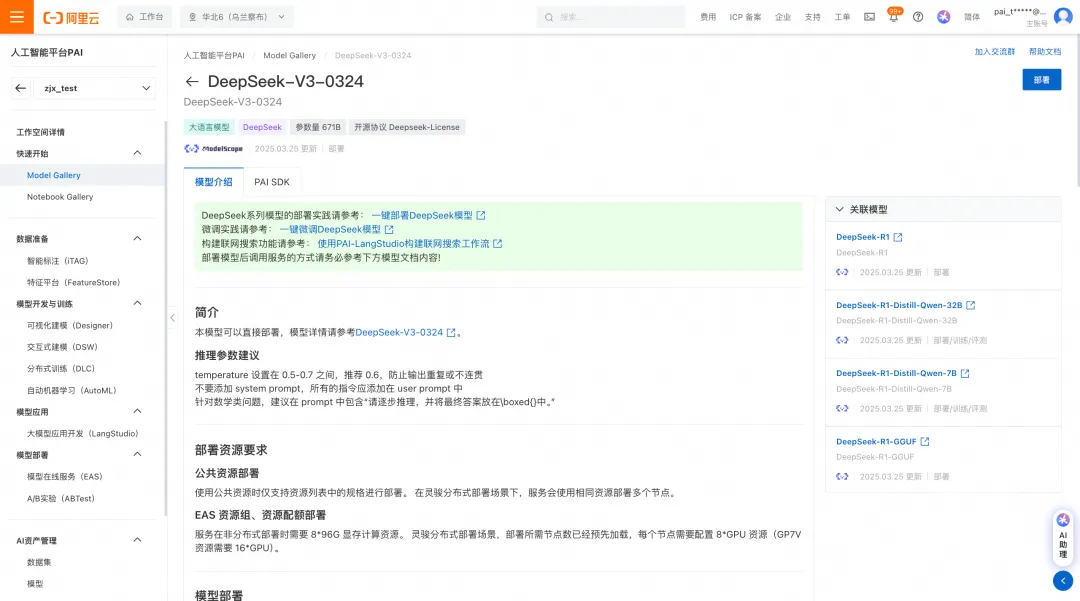The height and width of the screenshot is (601, 1080).
Task: Collapse the 模型开发与训练 section
Action: (x=137, y=303)
